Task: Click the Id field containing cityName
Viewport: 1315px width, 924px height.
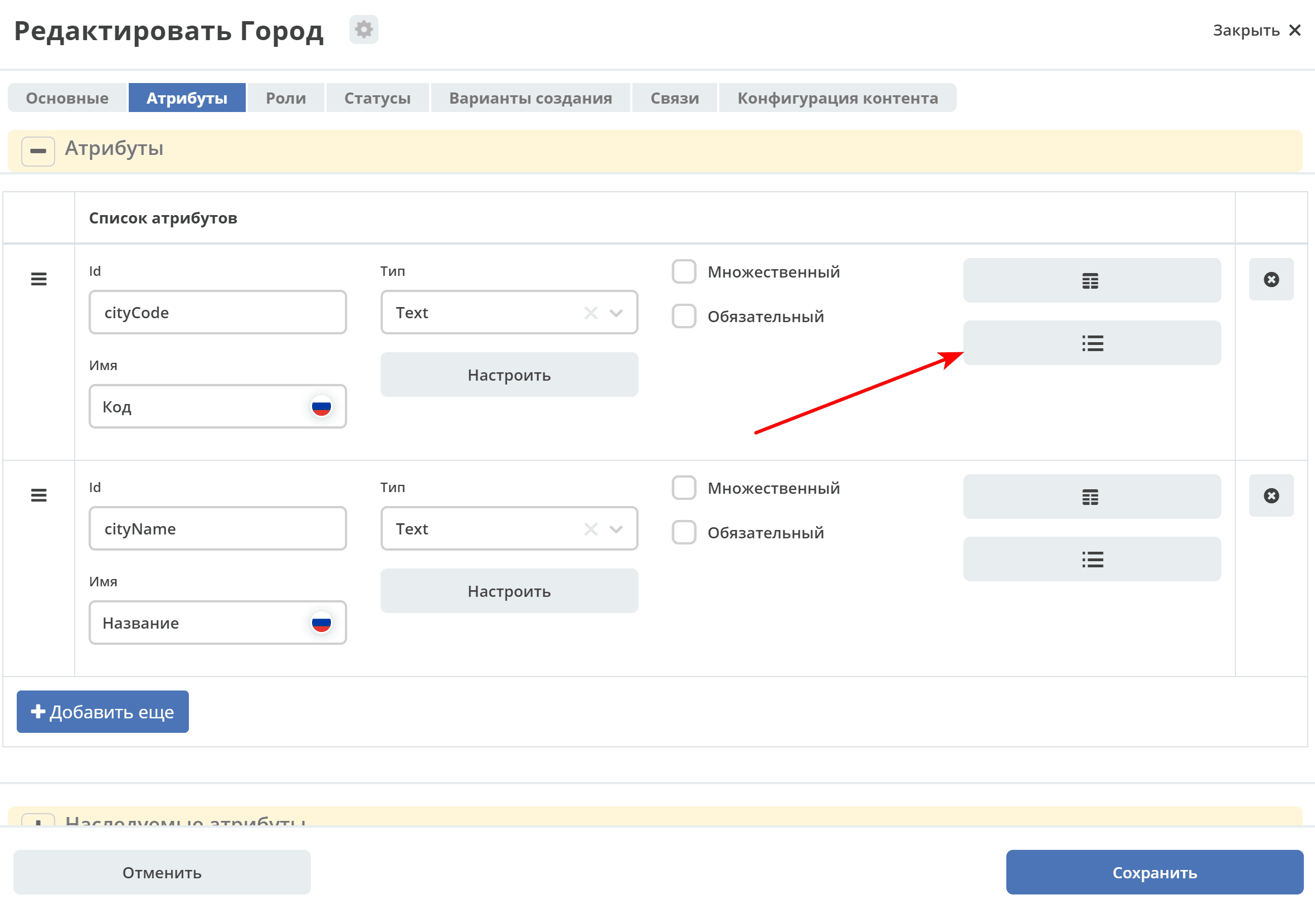Action: 218,528
